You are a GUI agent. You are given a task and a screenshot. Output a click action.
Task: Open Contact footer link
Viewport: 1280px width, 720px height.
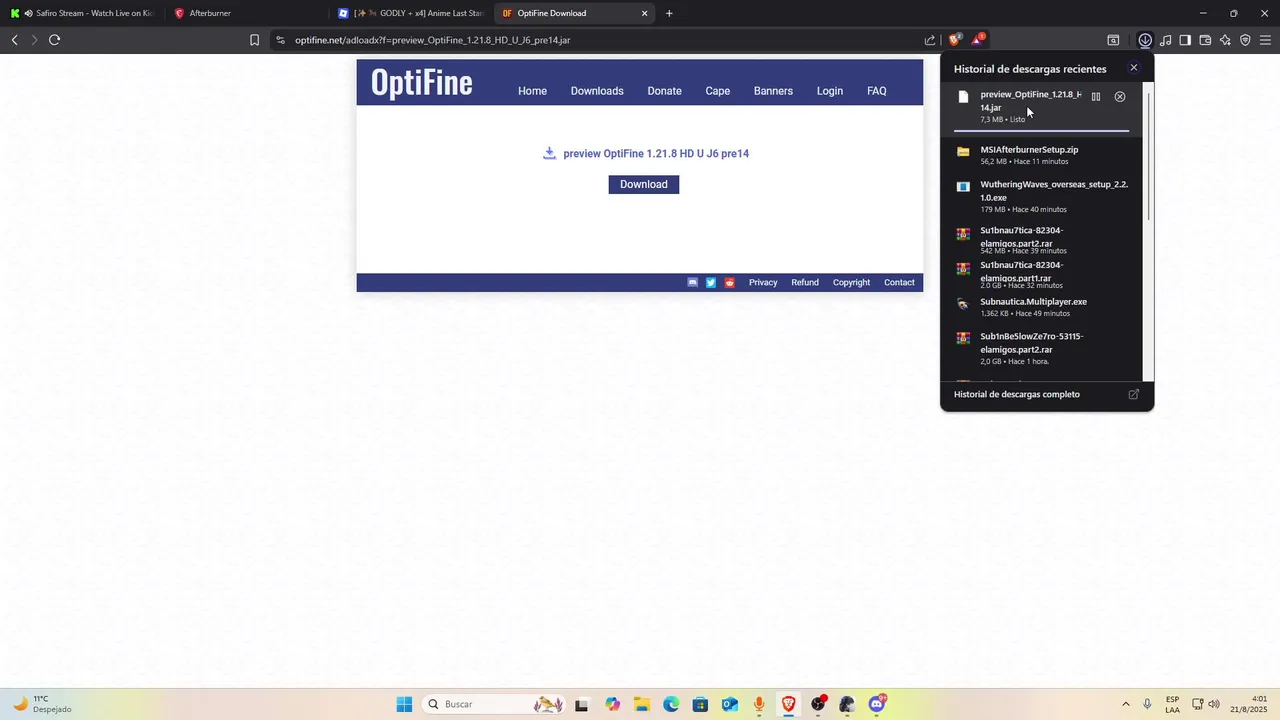899,283
